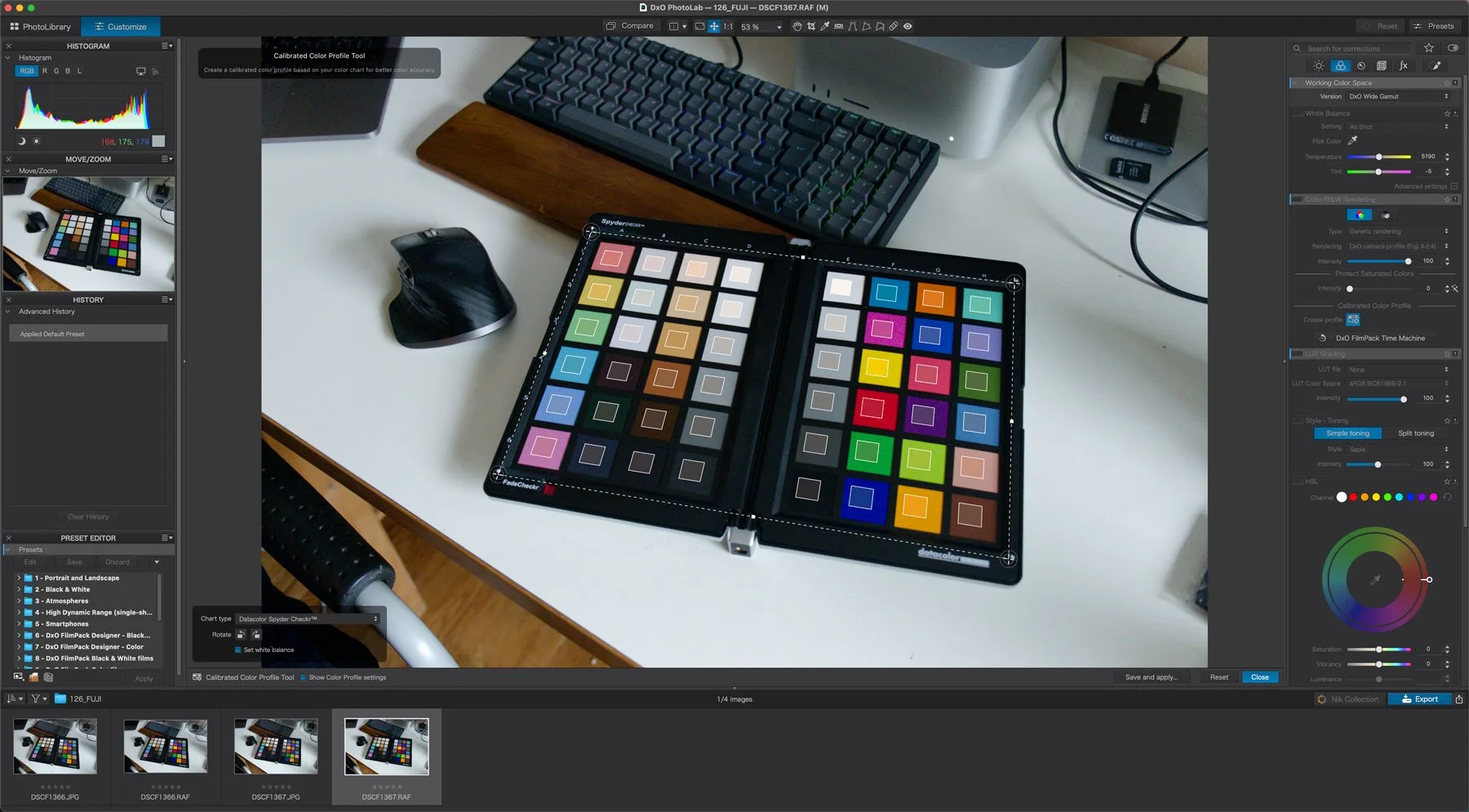Select the white all-channels HSL dot
This screenshot has height=812, width=1469.
point(1342,497)
